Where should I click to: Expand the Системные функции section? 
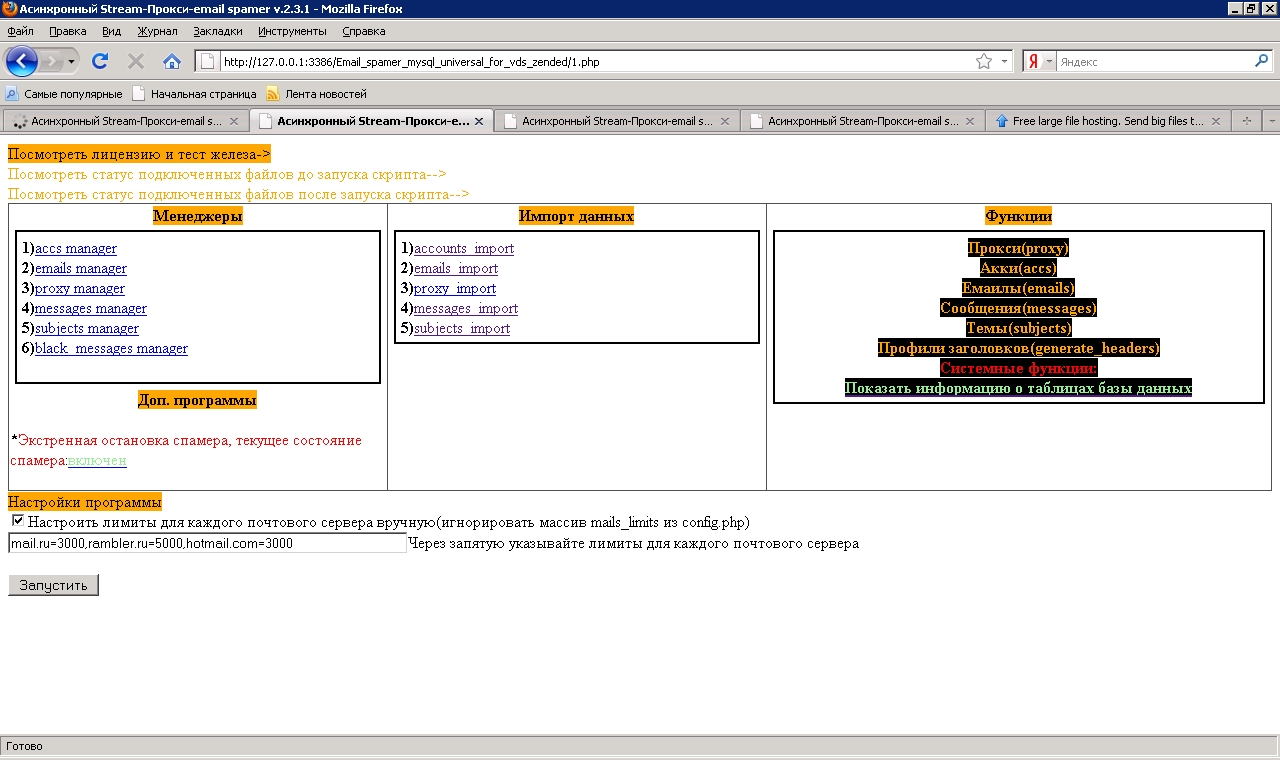[1018, 368]
